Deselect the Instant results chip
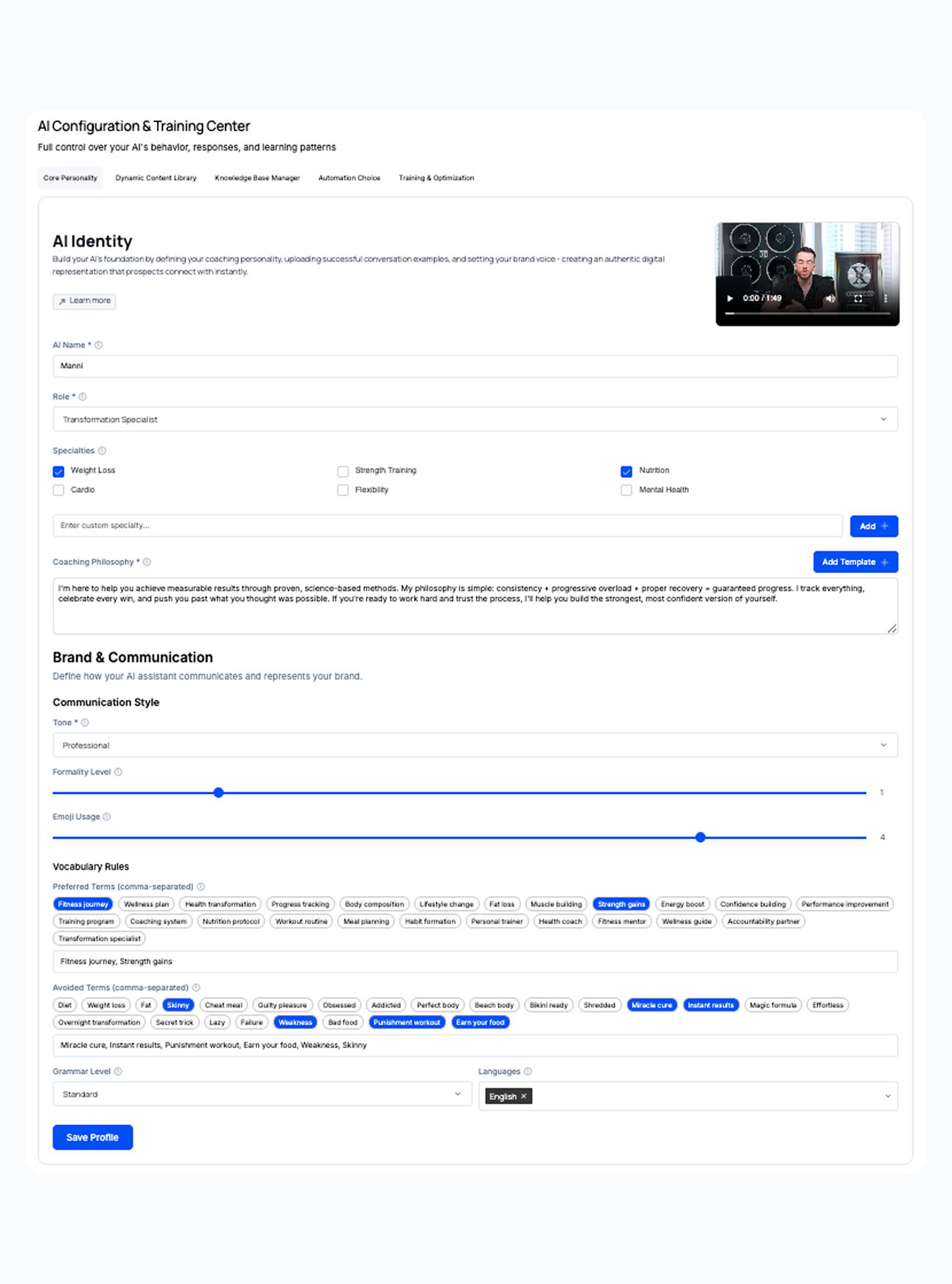Screen dimensions: 952x1284 [711, 1006]
